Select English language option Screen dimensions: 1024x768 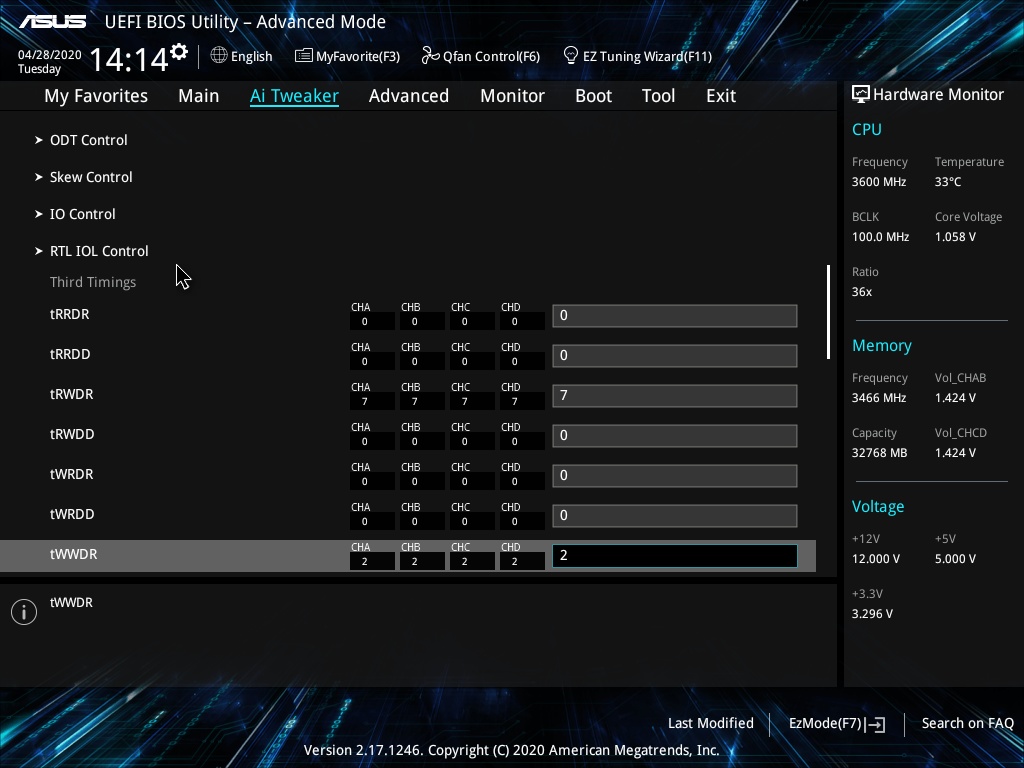pyautogui.click(x=251, y=56)
